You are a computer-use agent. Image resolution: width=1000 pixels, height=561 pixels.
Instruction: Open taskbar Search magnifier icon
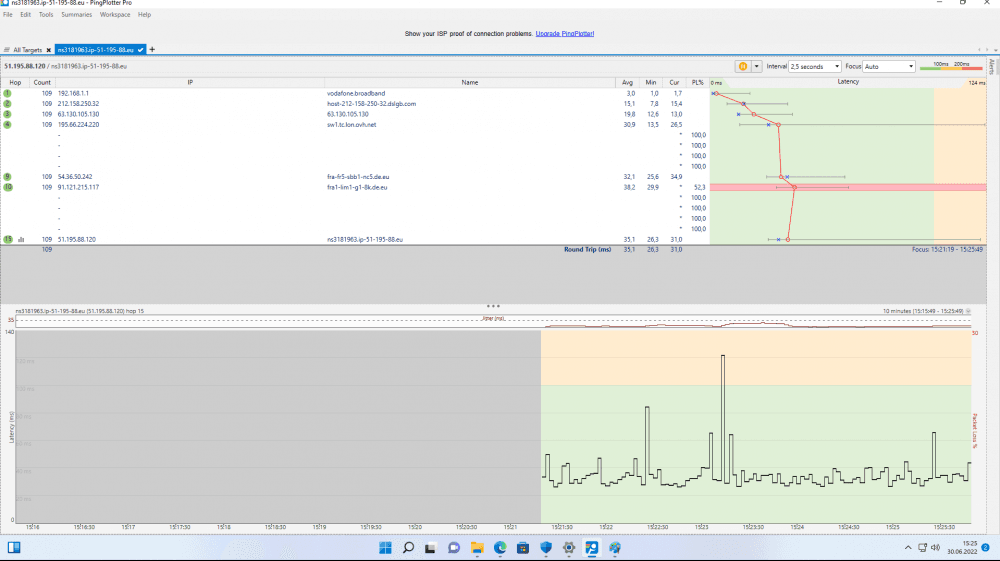tap(408, 548)
